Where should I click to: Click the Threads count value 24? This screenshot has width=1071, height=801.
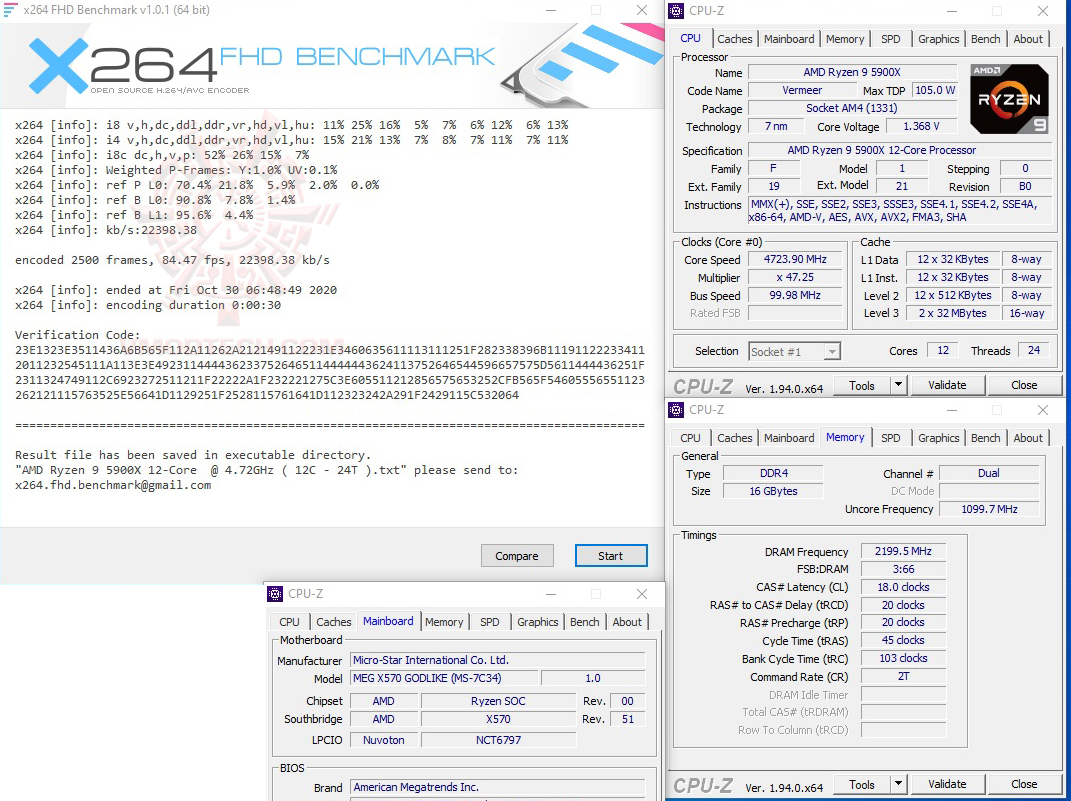pos(1033,350)
